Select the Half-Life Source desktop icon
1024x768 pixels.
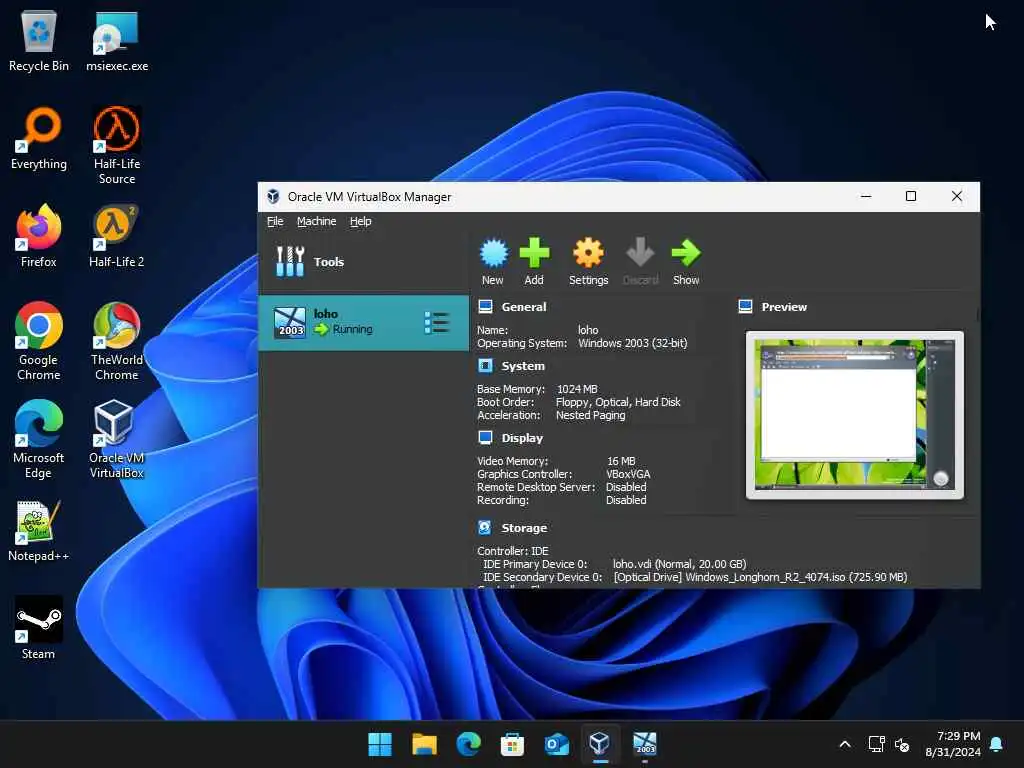(117, 146)
